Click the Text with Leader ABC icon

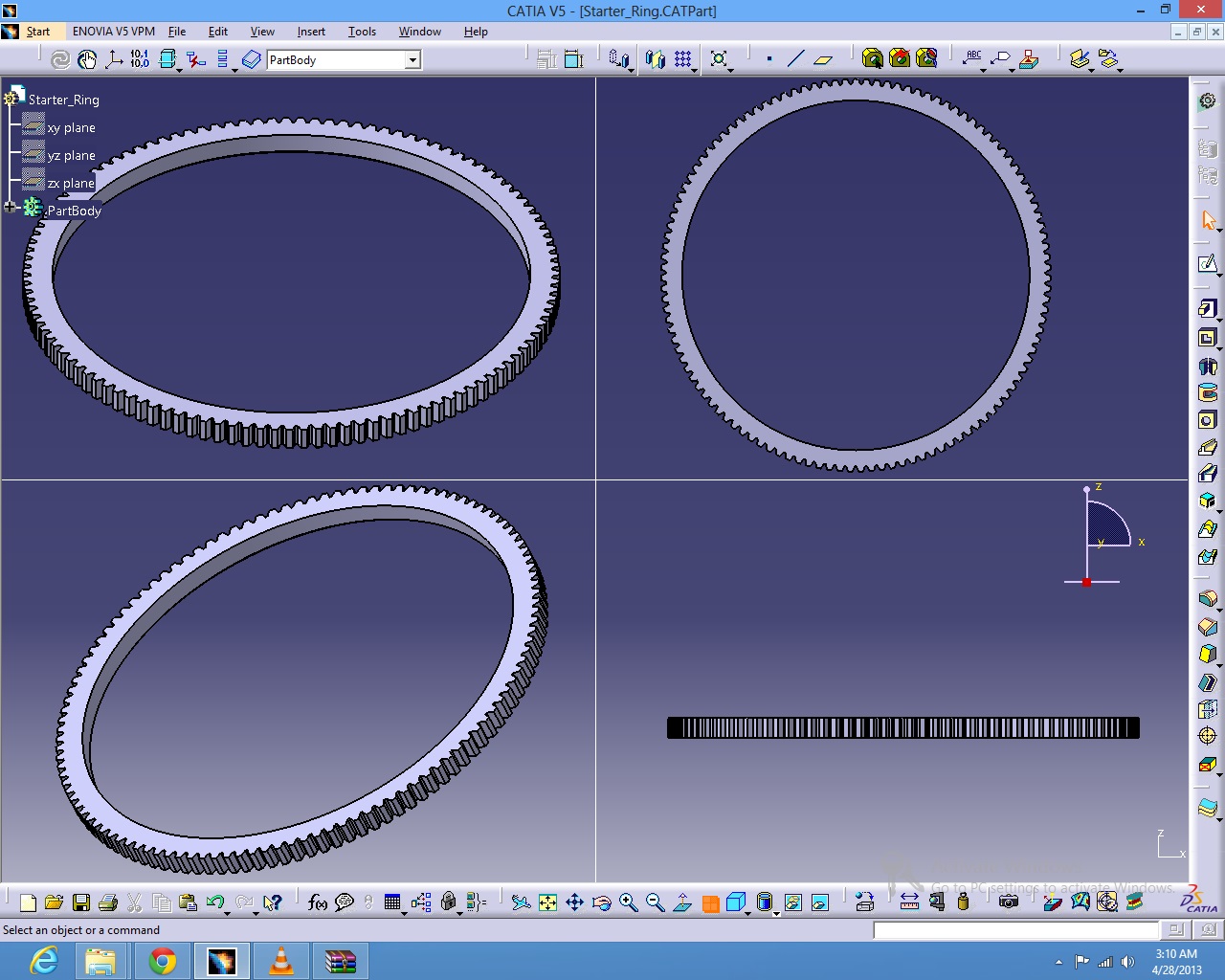point(973,58)
